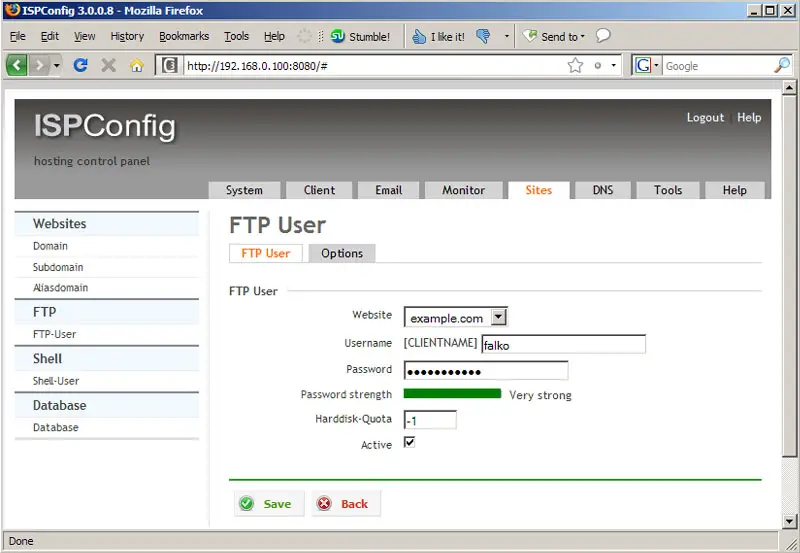Open the Website dropdown showing example.com

[x=456, y=317]
